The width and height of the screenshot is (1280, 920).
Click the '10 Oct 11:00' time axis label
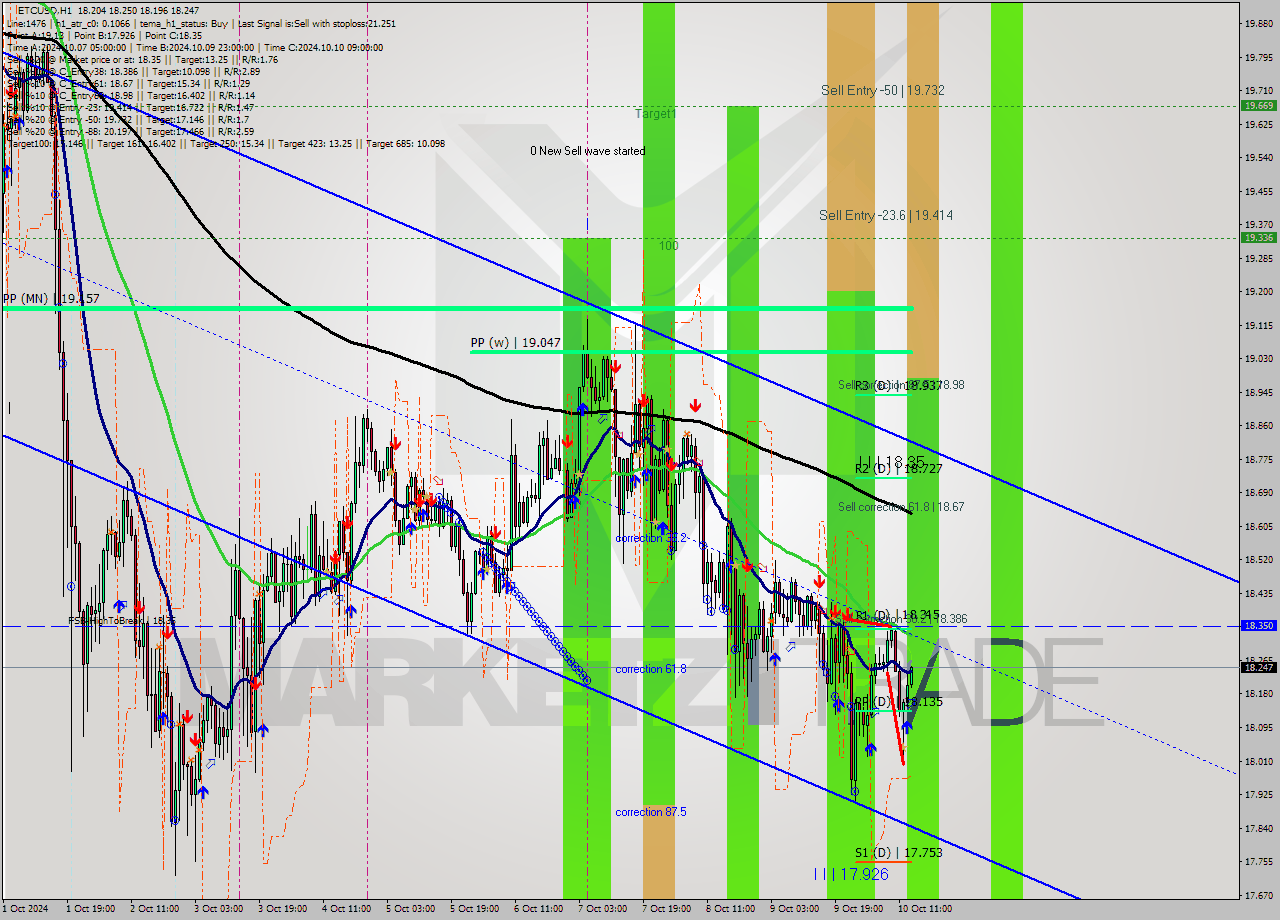[x=924, y=909]
